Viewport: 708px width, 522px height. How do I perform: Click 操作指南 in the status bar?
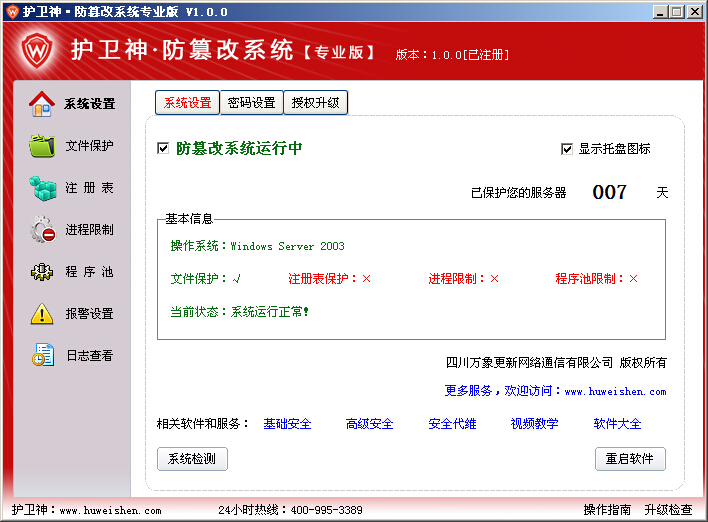coord(607,510)
